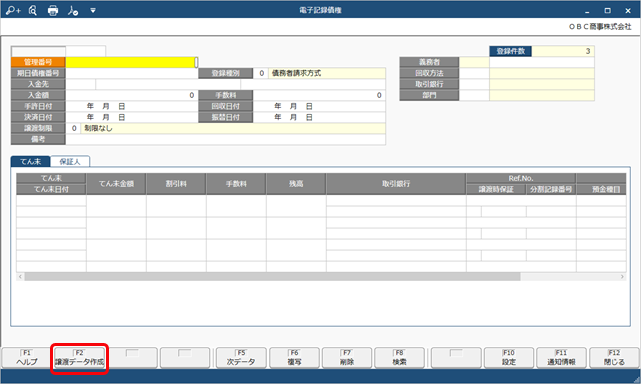Click the 譲渡時保証 column header
The height and width of the screenshot is (384, 641).
coord(496,189)
